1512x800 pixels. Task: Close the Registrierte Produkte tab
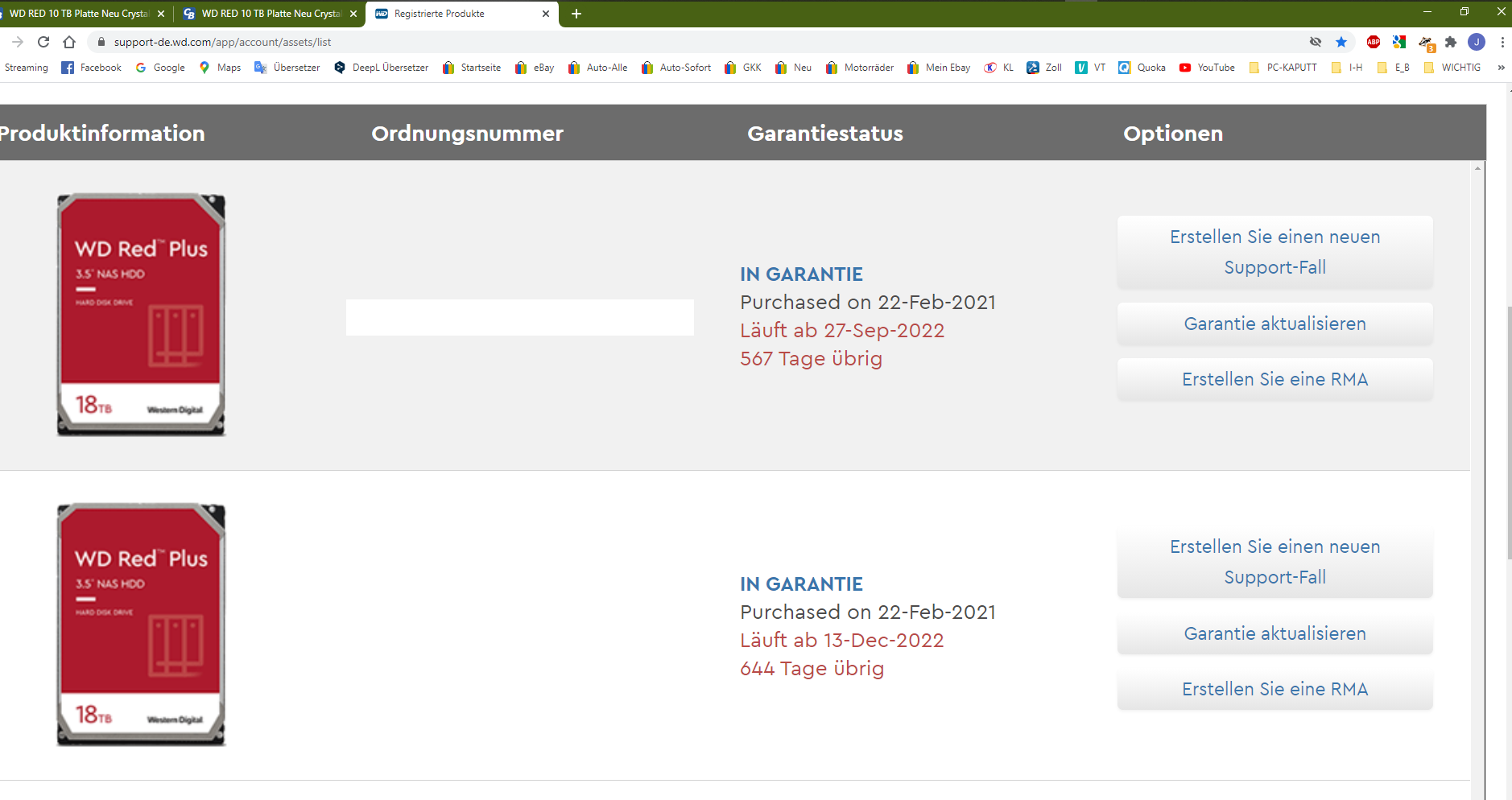tap(546, 14)
